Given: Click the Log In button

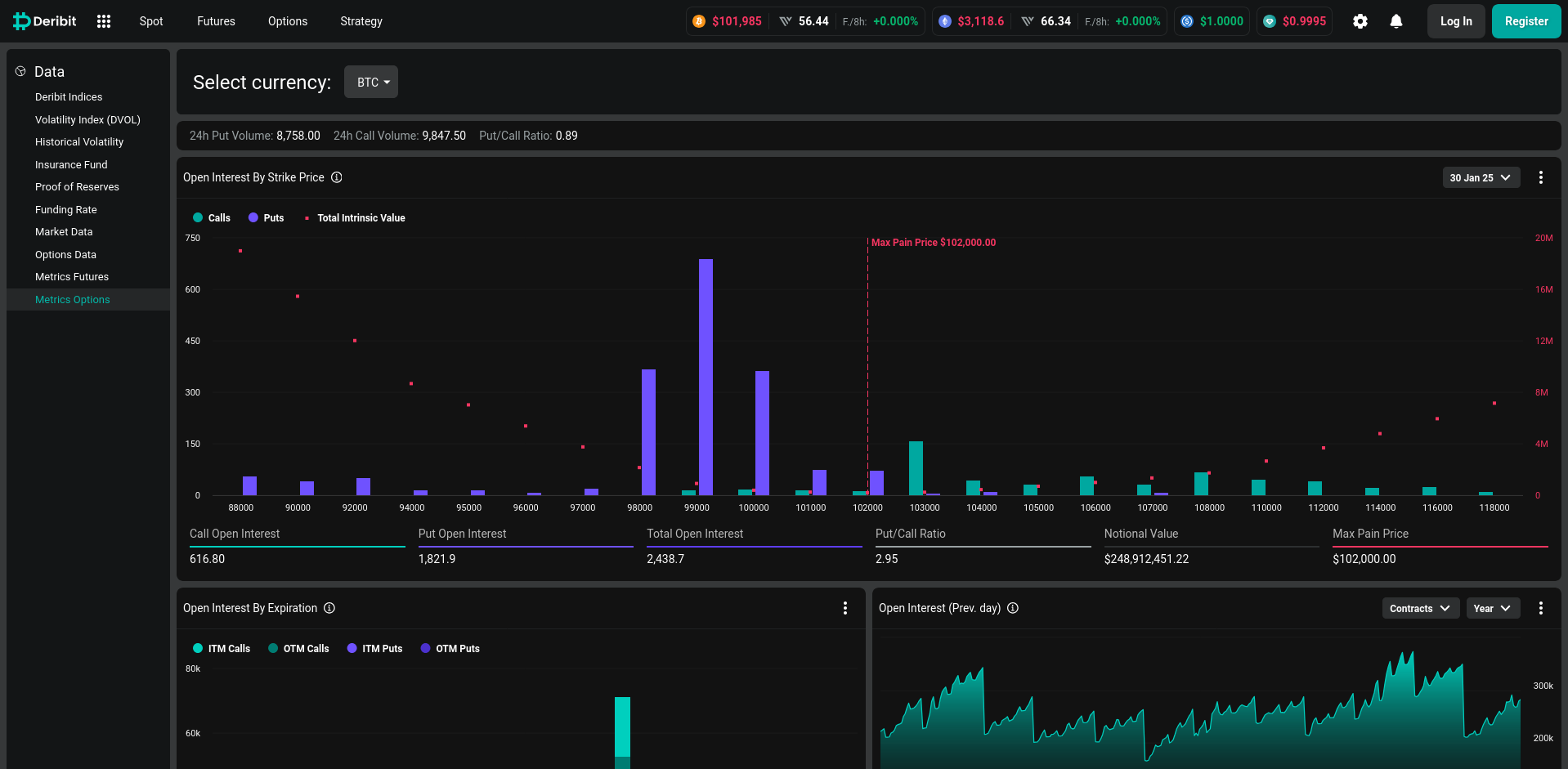Looking at the screenshot, I should (x=1455, y=21).
